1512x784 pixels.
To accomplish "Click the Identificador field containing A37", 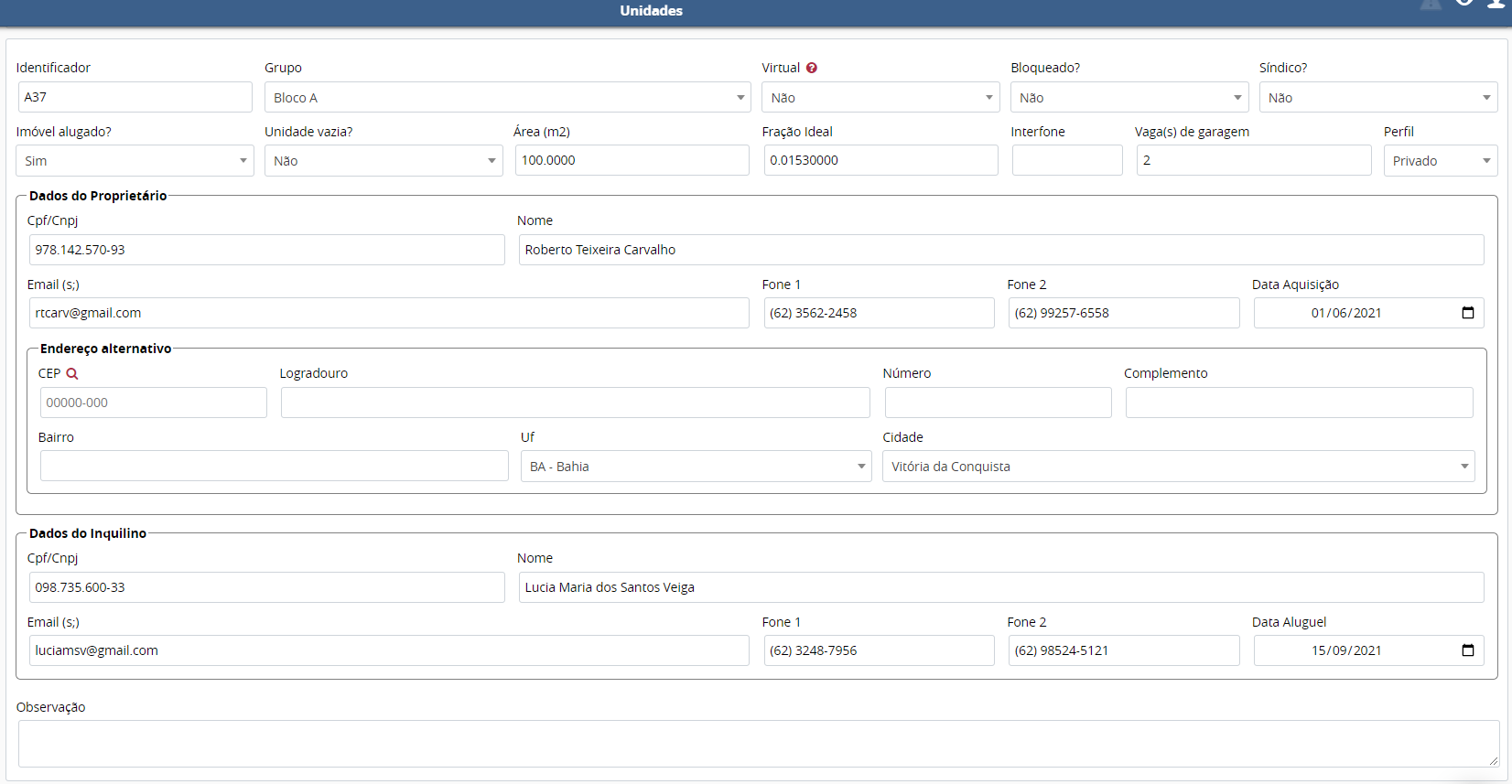I will point(135,97).
